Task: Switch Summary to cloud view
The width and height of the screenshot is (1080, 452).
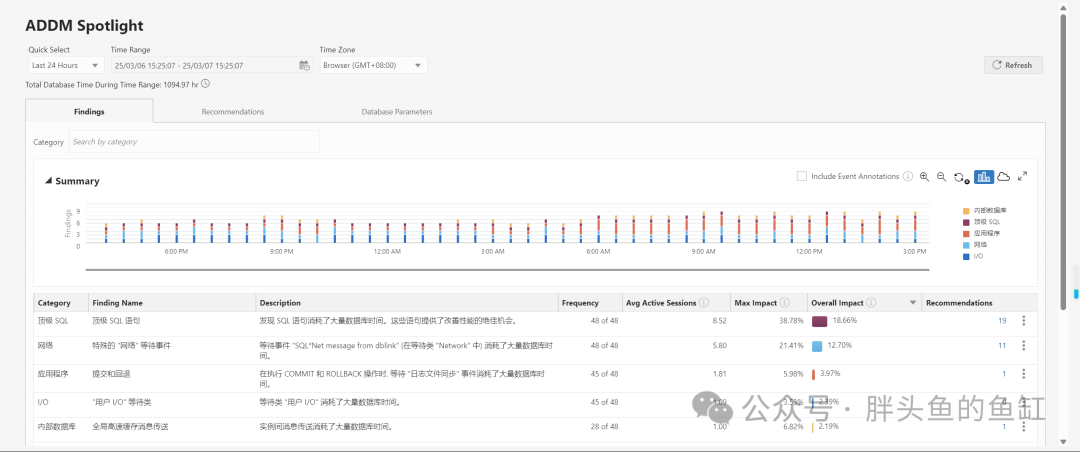Action: pos(1004,177)
